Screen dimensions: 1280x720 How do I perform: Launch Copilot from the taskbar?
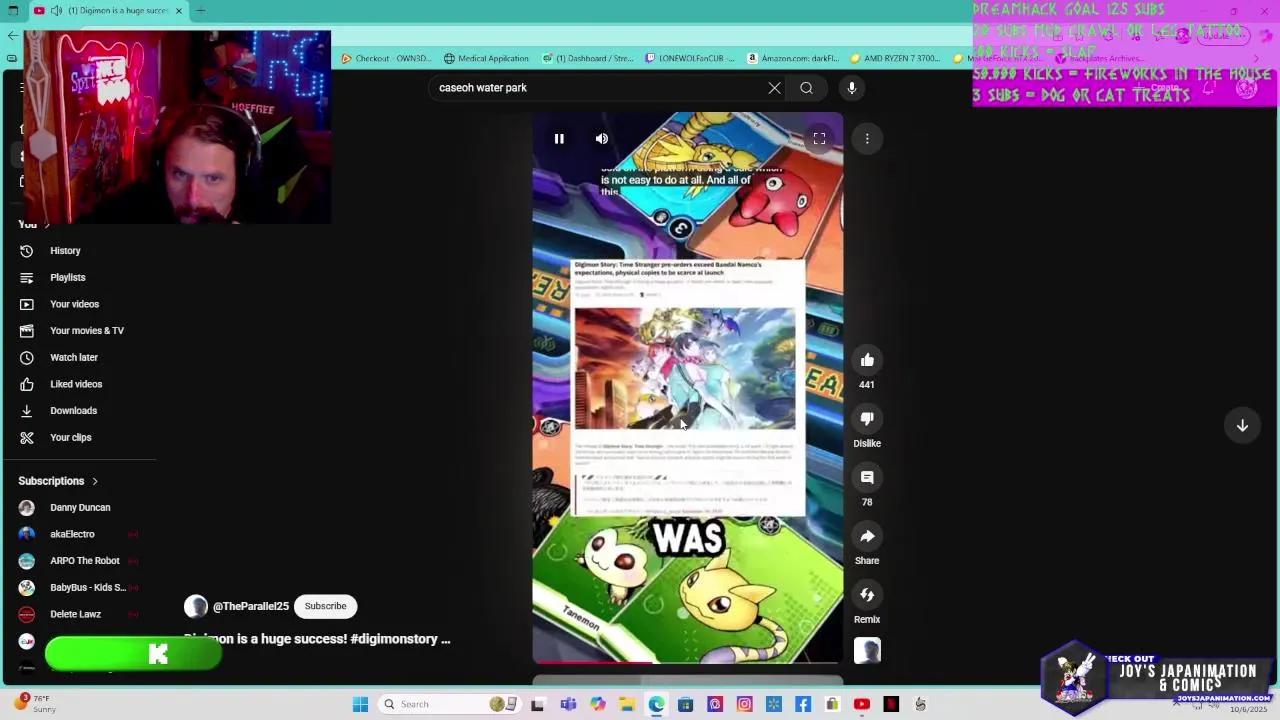coord(597,704)
